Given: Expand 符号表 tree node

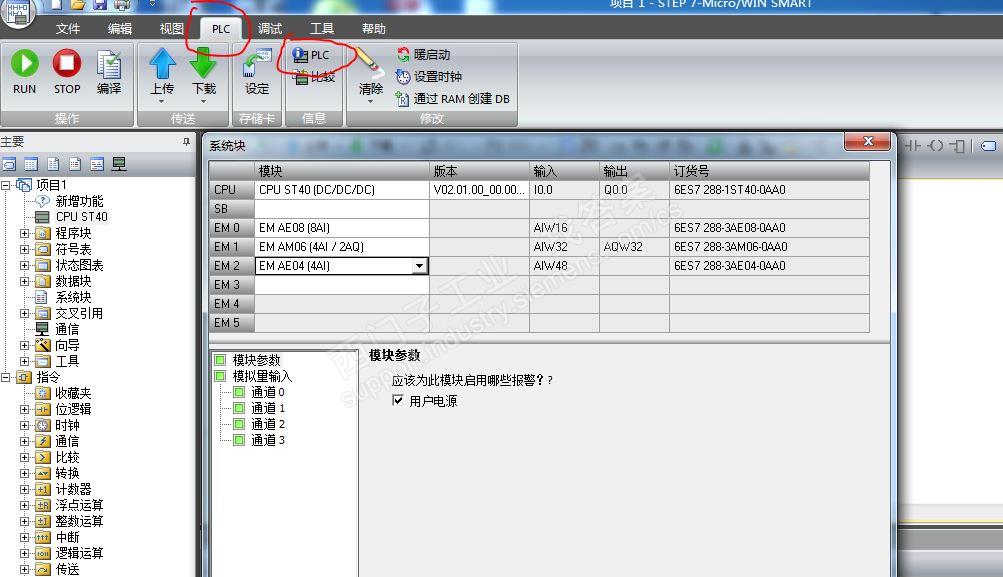Looking at the screenshot, I should tap(24, 249).
